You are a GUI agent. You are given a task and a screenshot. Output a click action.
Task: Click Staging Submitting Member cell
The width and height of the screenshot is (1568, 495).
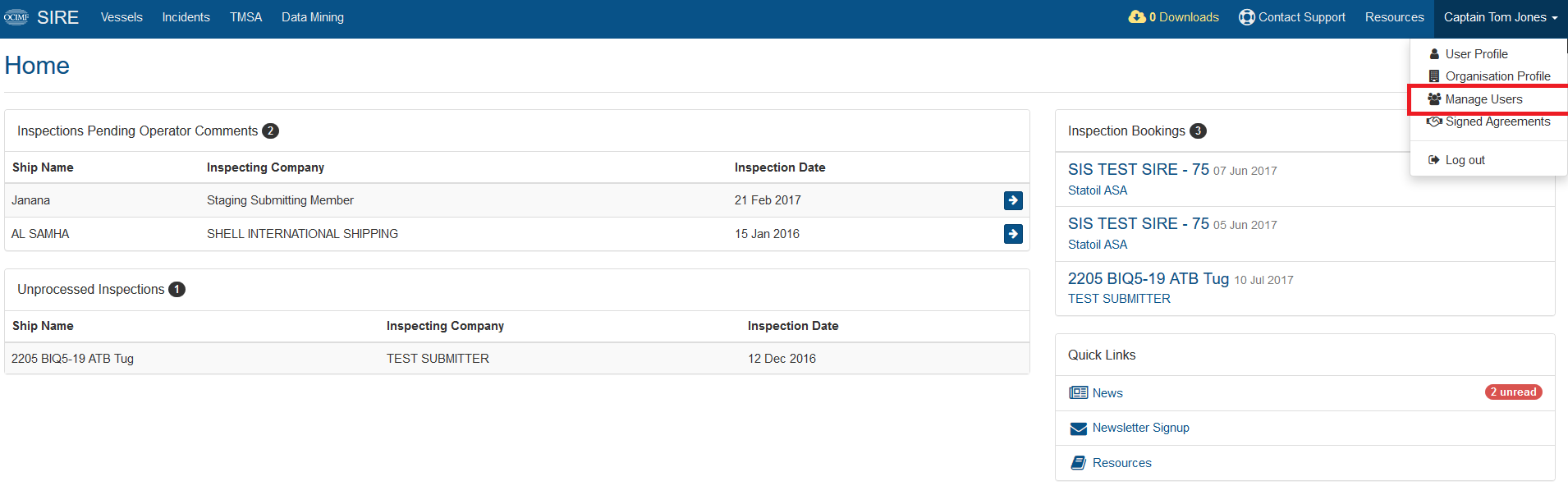pos(280,200)
